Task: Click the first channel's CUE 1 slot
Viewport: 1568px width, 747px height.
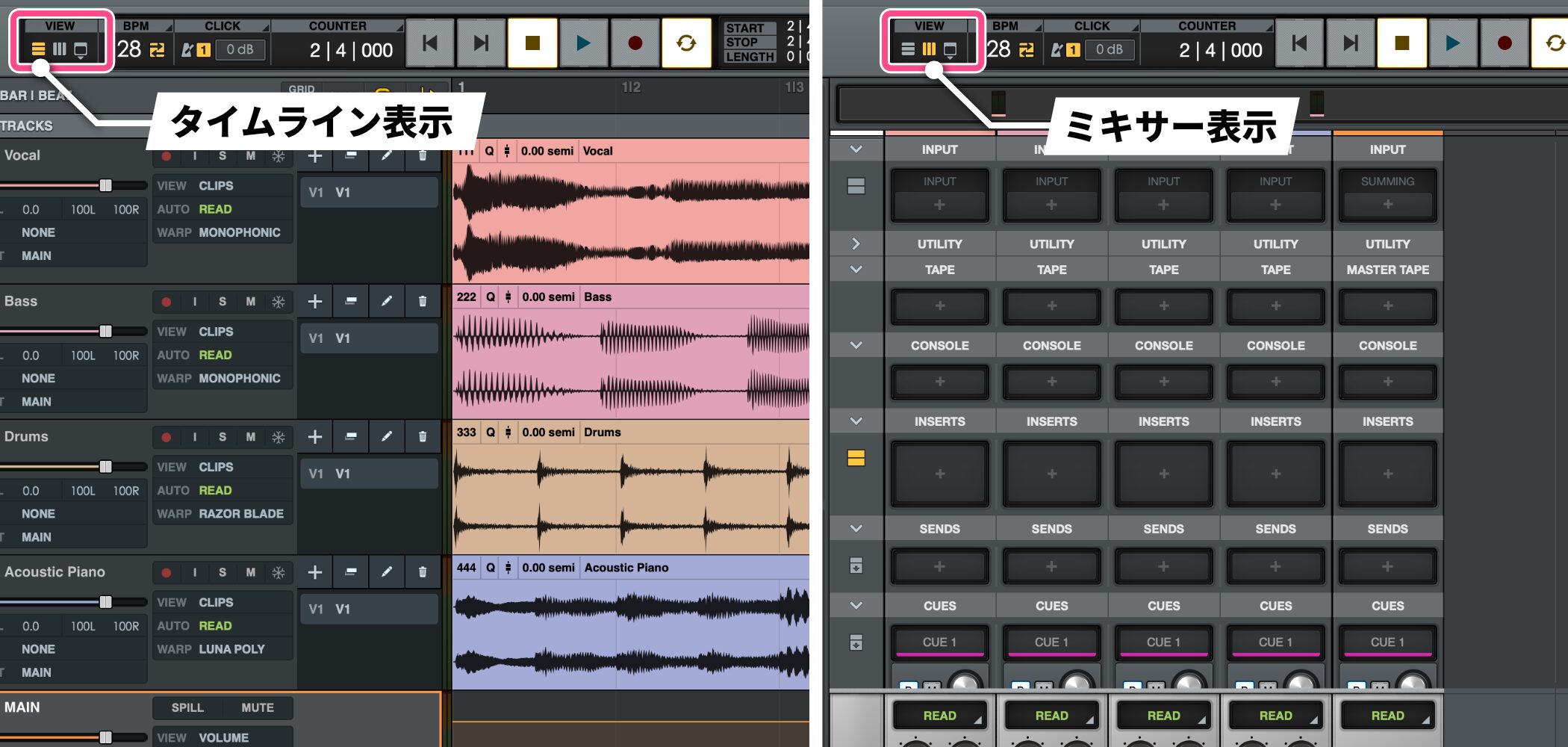Action: point(939,642)
